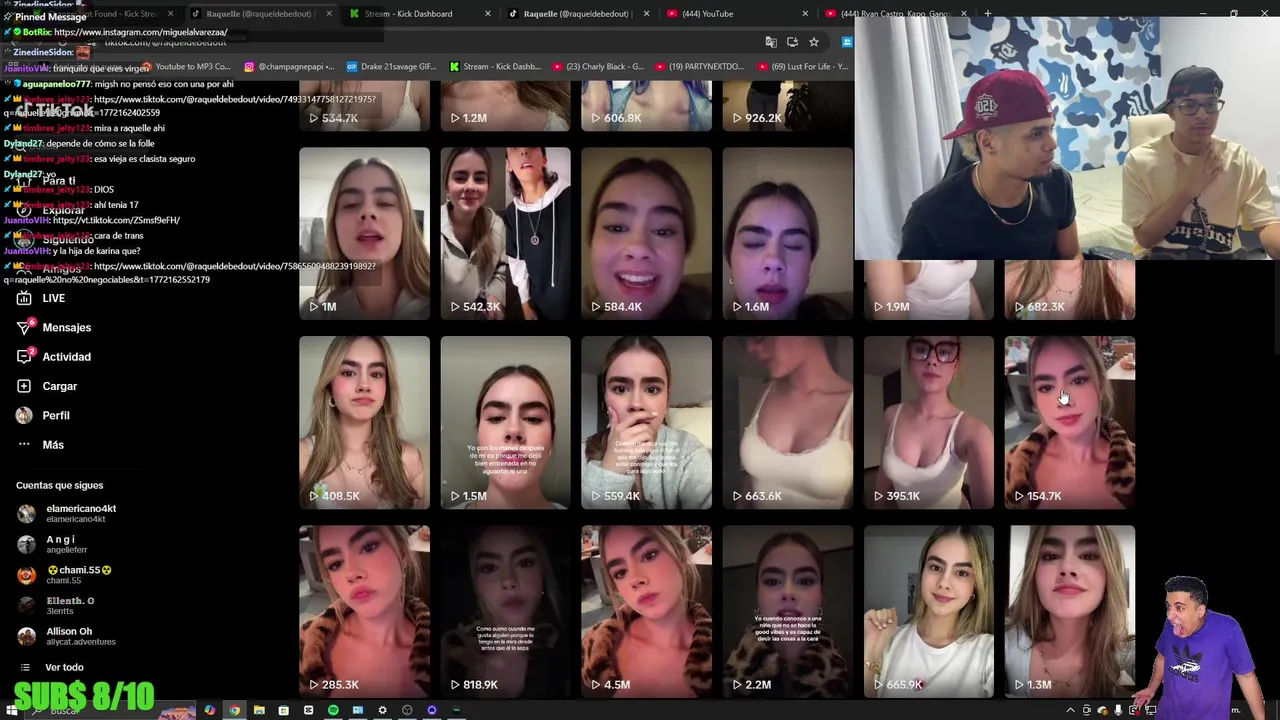This screenshot has height=720, width=1280.
Task: Play the video with 663.6K views
Action: point(787,422)
